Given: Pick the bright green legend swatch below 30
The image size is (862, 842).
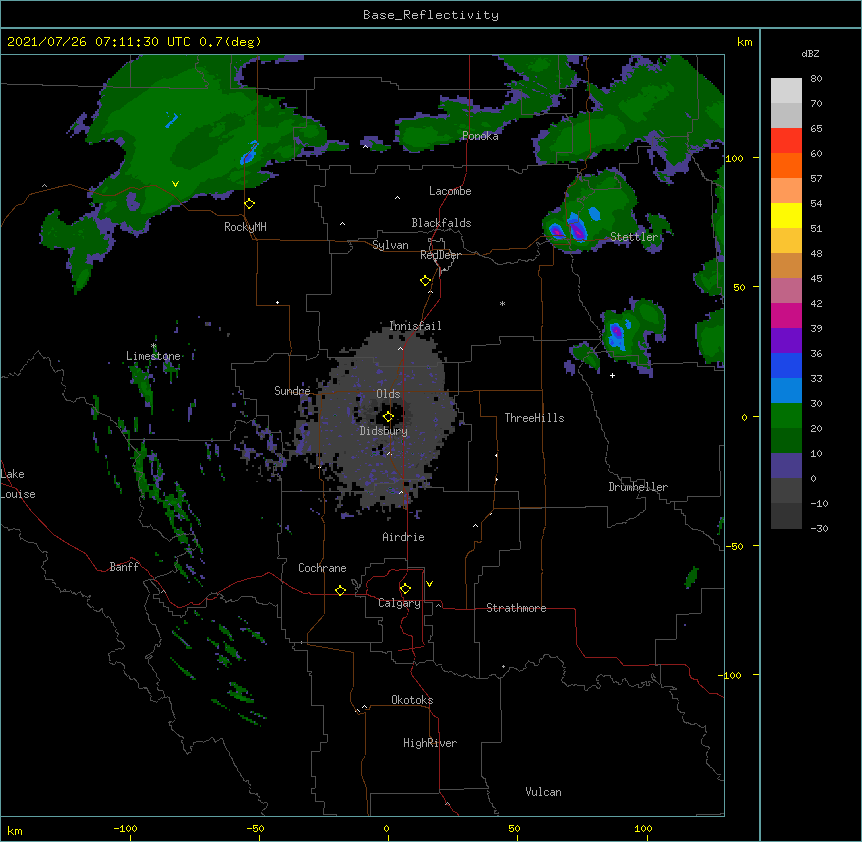Looking at the screenshot, I should pyautogui.click(x=786, y=416).
